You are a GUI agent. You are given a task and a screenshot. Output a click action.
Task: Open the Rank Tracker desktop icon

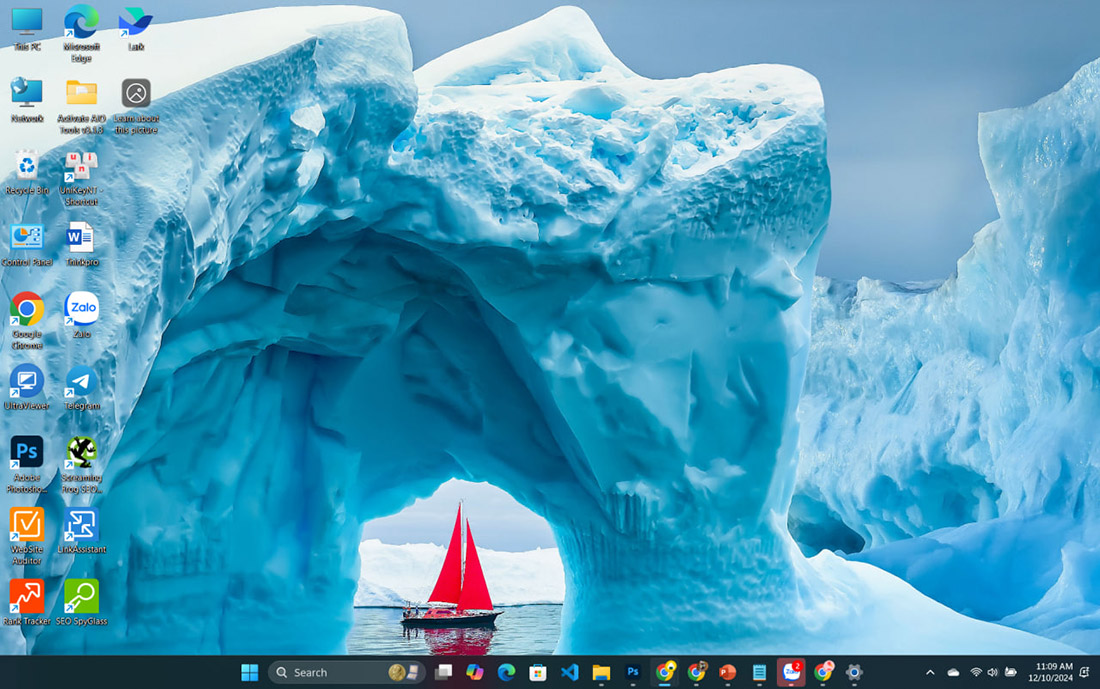point(25,600)
